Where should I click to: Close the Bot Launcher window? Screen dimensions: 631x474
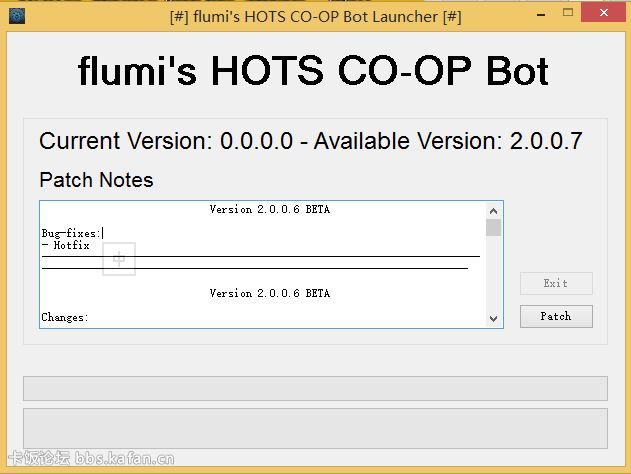coord(604,13)
